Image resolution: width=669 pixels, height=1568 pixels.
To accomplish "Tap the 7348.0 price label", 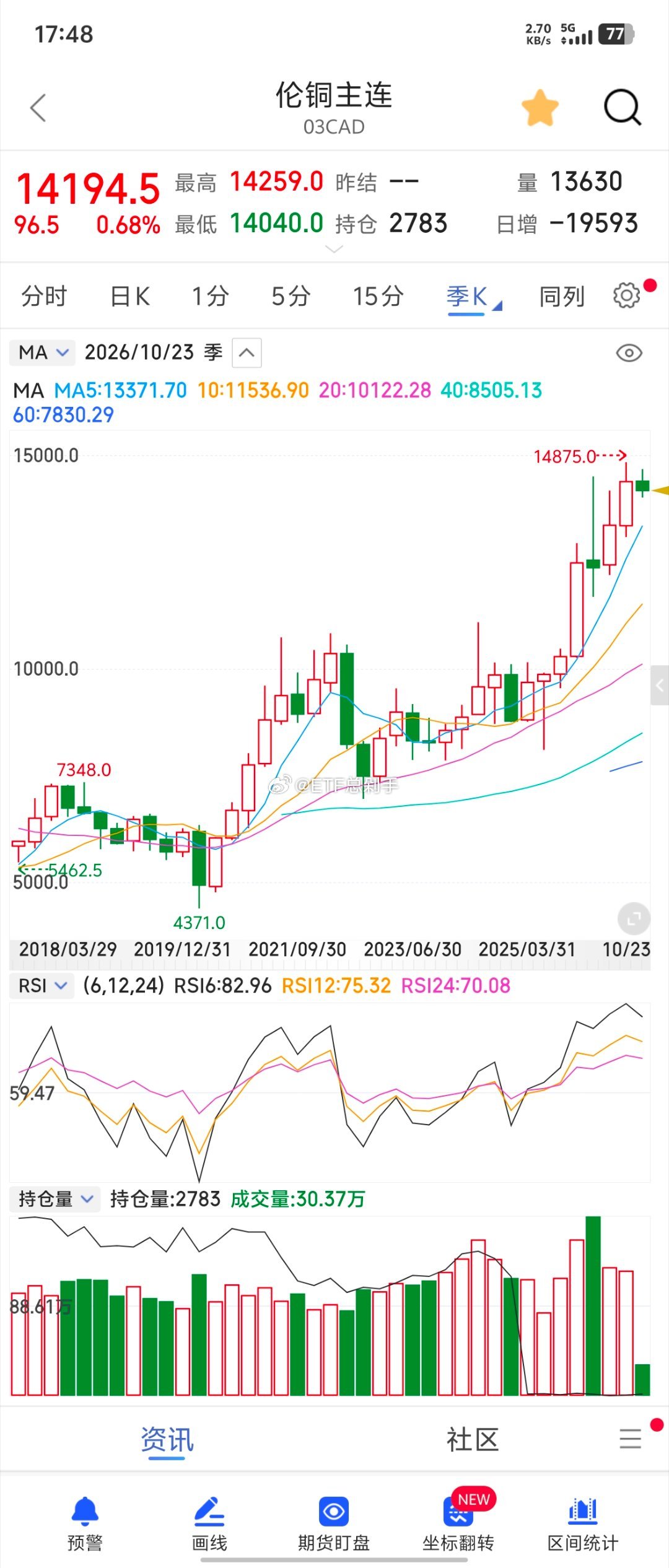I will pyautogui.click(x=84, y=770).
